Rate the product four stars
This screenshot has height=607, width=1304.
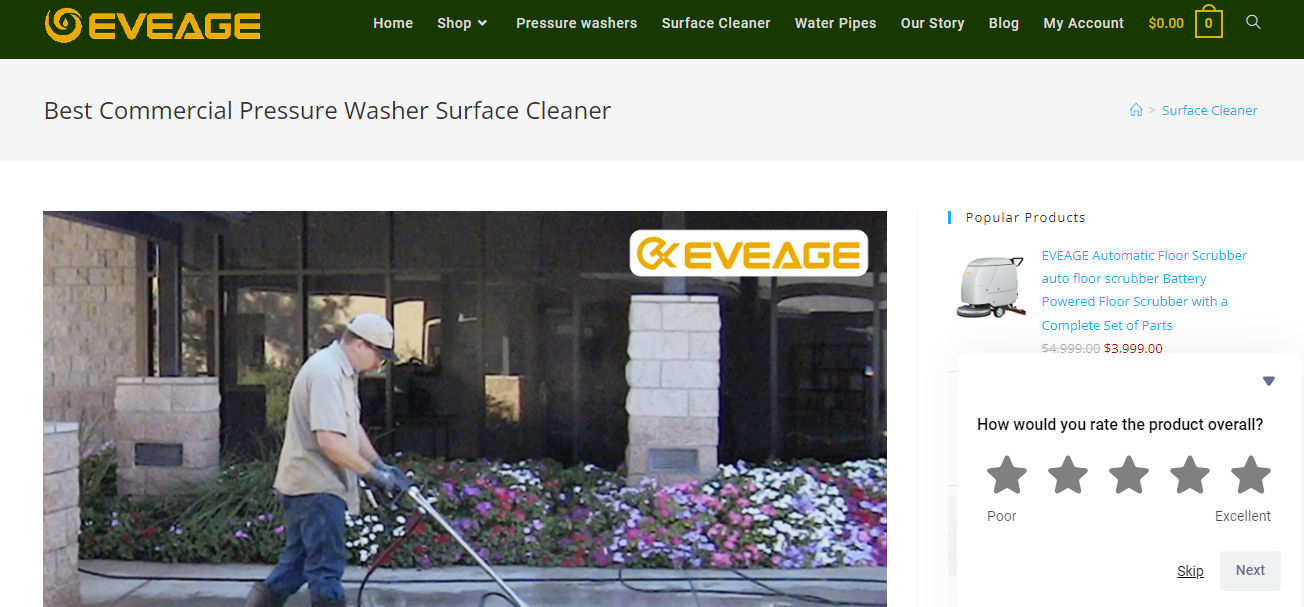pos(1190,476)
